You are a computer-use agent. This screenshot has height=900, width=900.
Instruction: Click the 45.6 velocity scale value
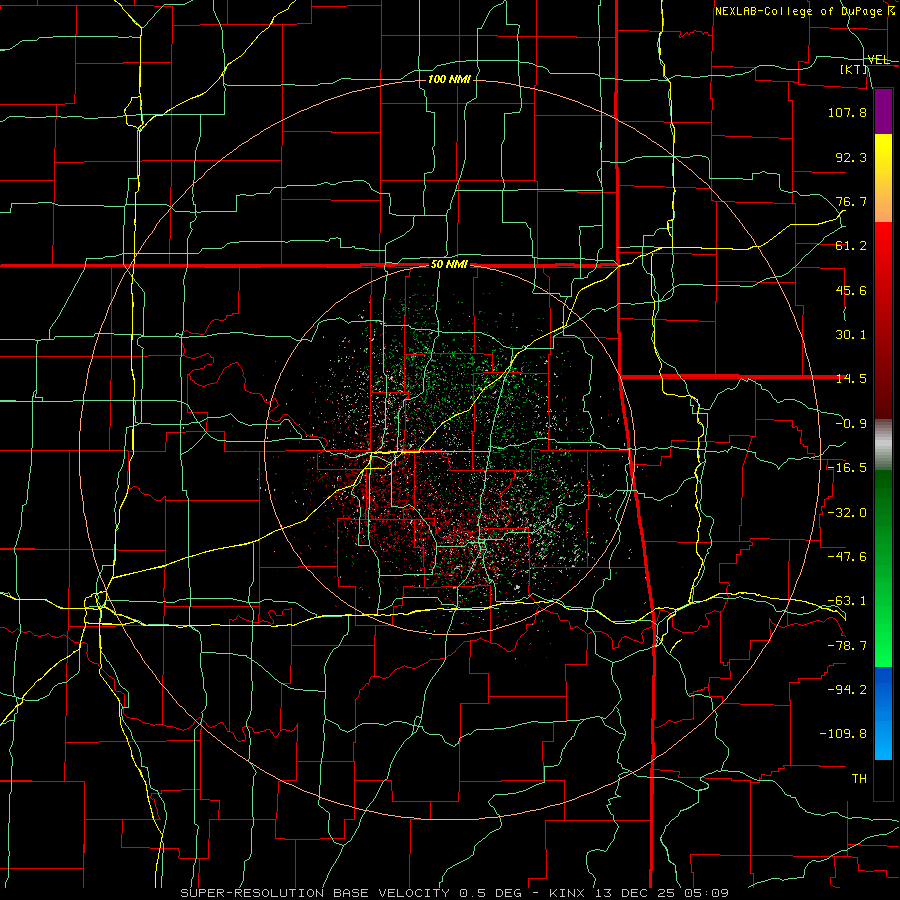[851, 290]
